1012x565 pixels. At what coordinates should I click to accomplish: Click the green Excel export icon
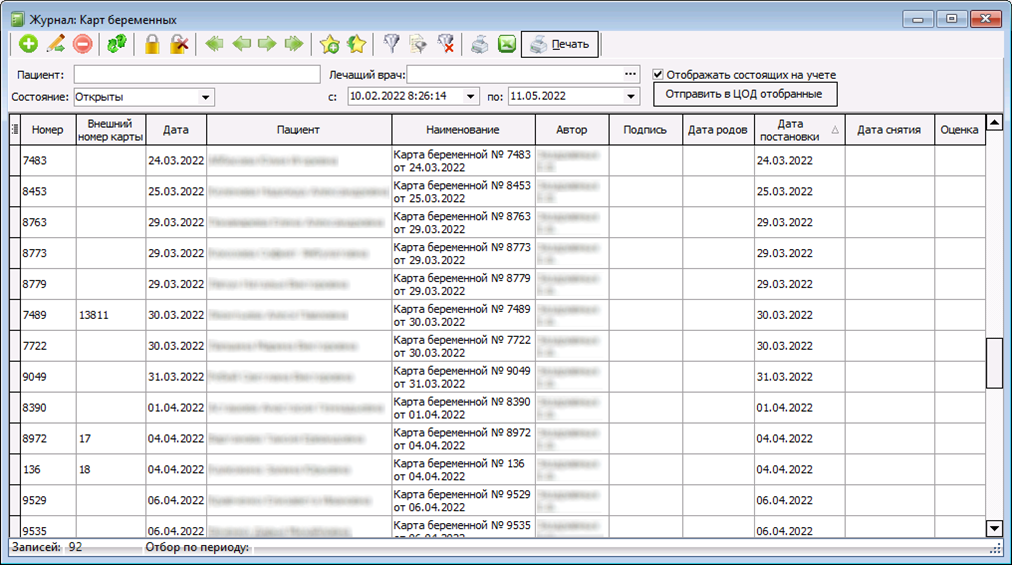[507, 44]
